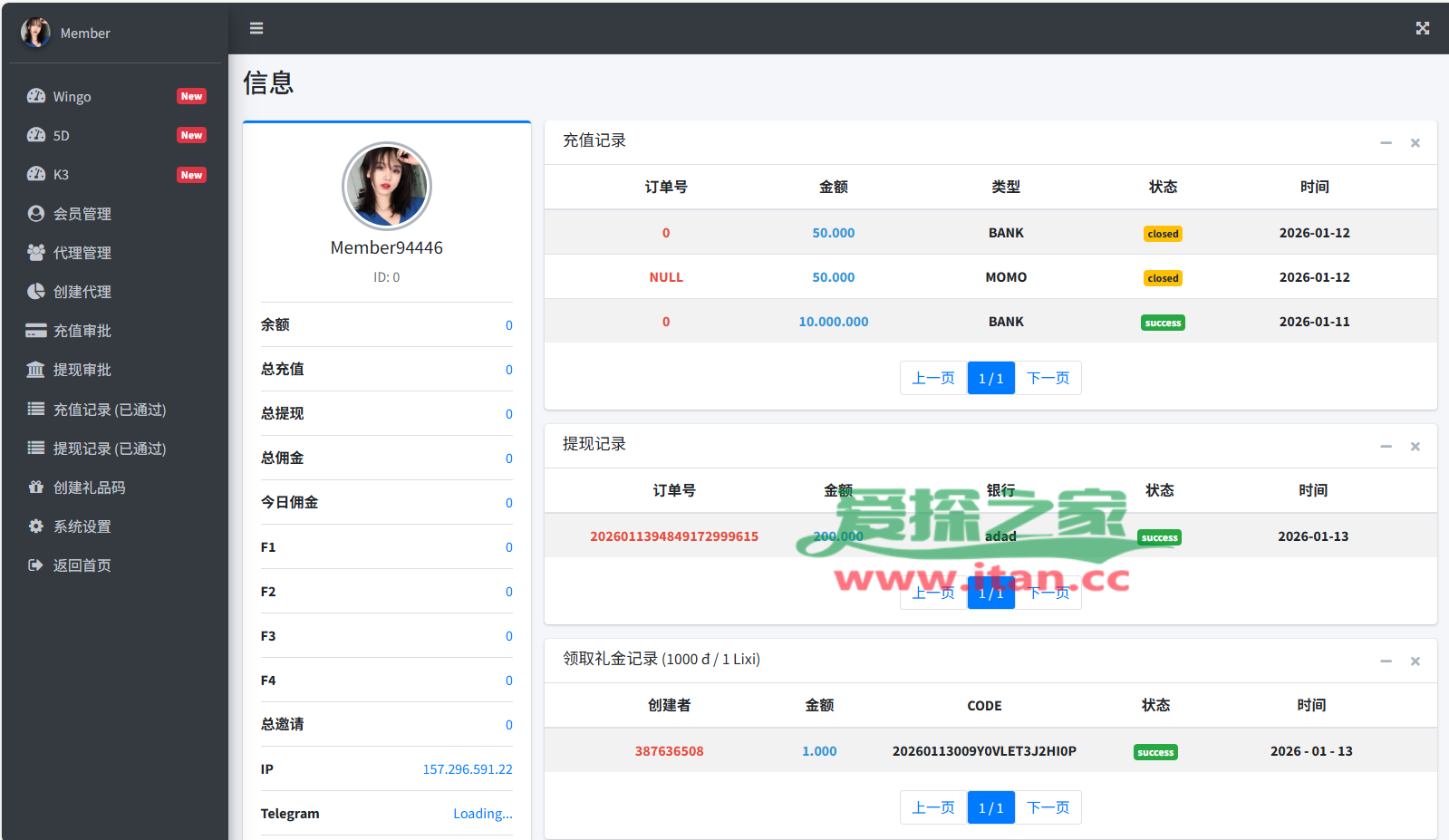The image size is (1449, 840).
Task: Collapse the 提现记录 panel
Action: [1386, 447]
